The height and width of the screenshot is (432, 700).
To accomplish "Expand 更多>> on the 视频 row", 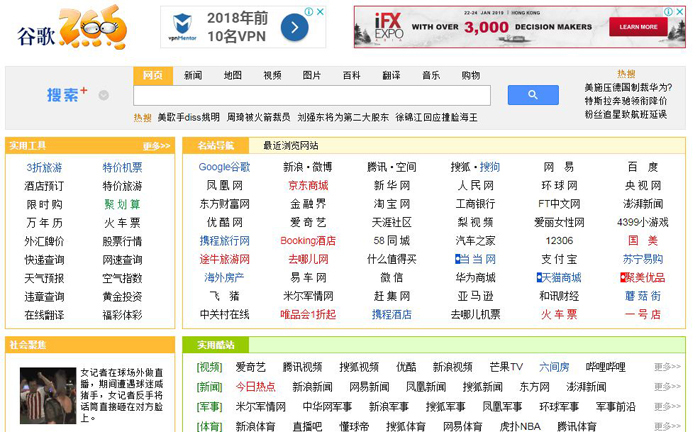I will tap(667, 367).
